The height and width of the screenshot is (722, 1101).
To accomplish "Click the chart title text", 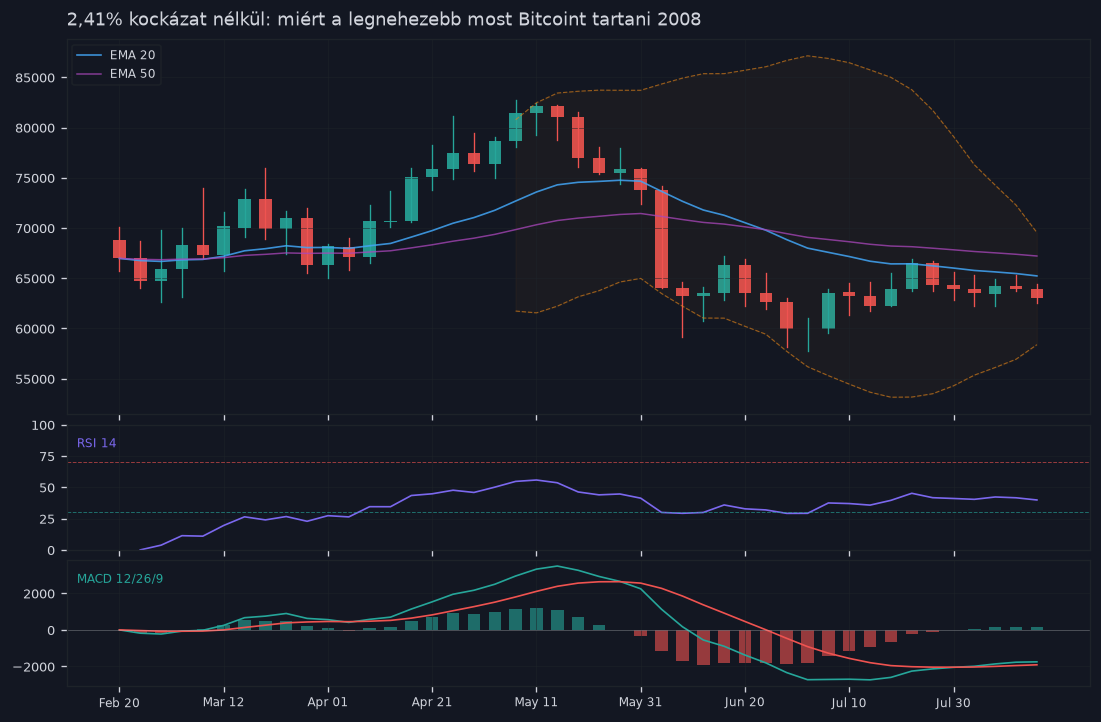I will pyautogui.click(x=383, y=20).
